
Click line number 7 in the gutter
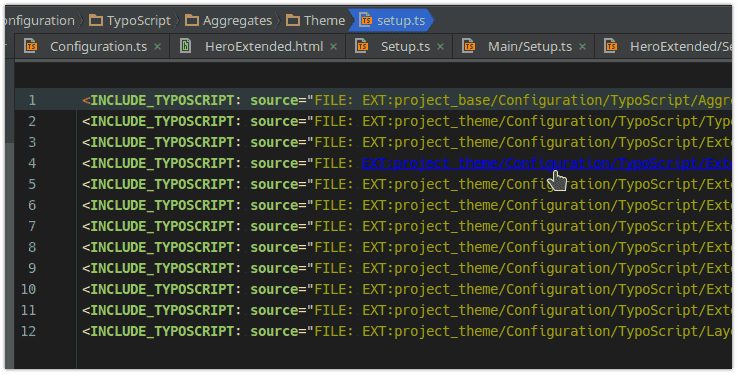[x=32, y=226]
